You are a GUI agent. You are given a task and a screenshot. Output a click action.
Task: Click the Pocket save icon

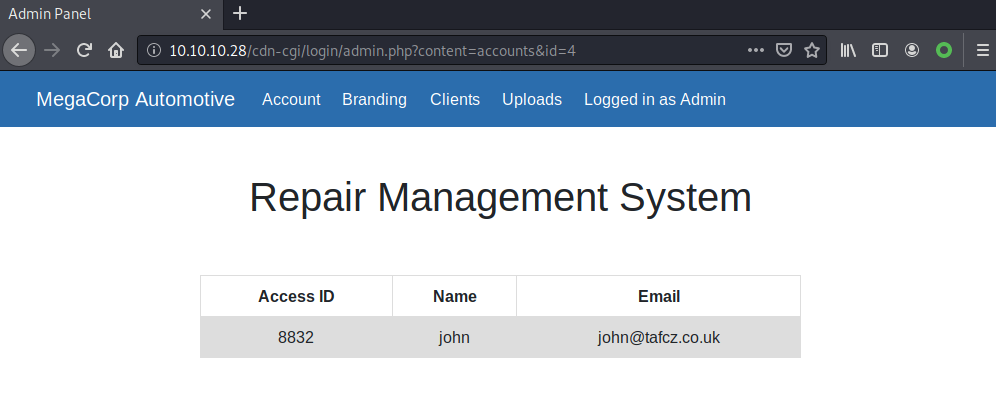(785, 50)
